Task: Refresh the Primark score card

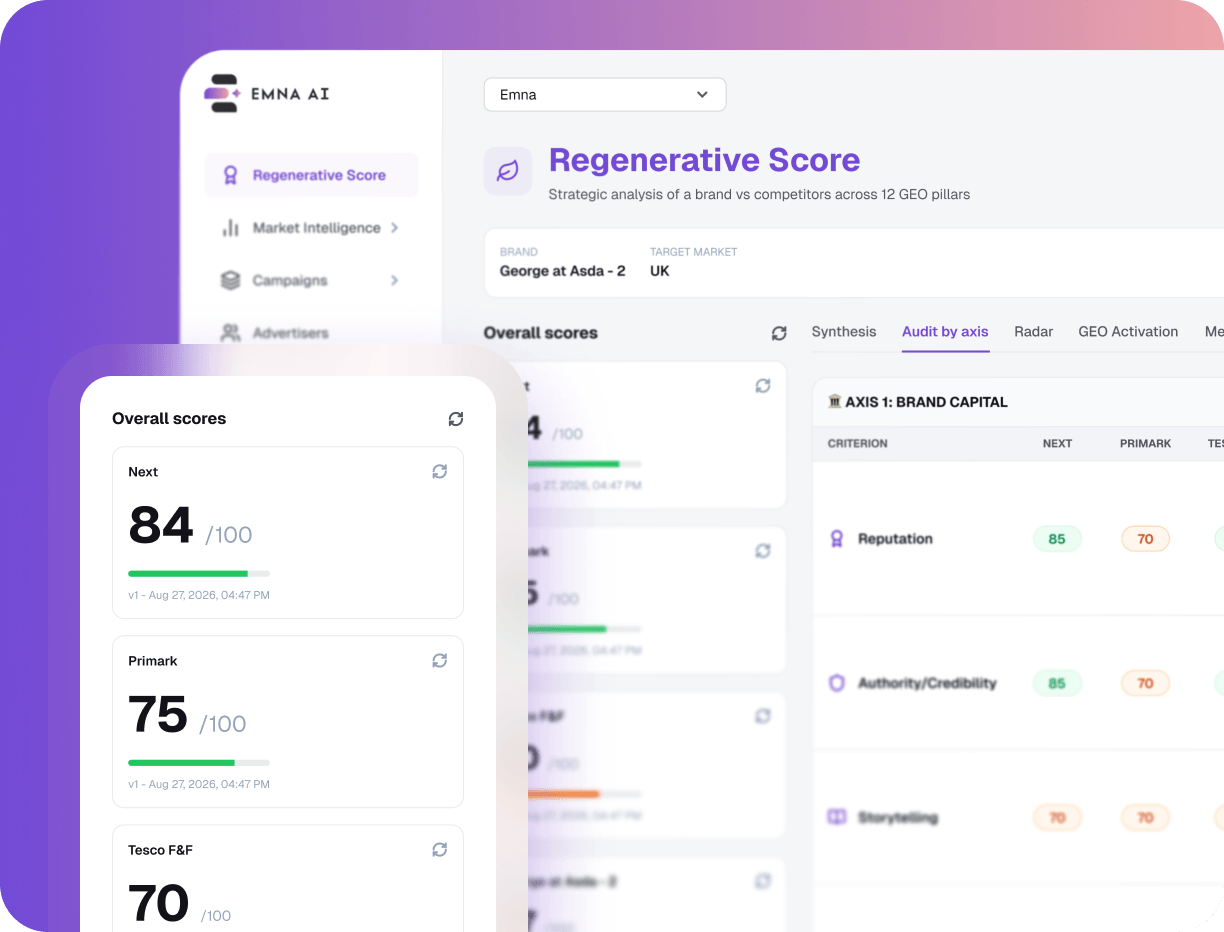Action: 439,660
